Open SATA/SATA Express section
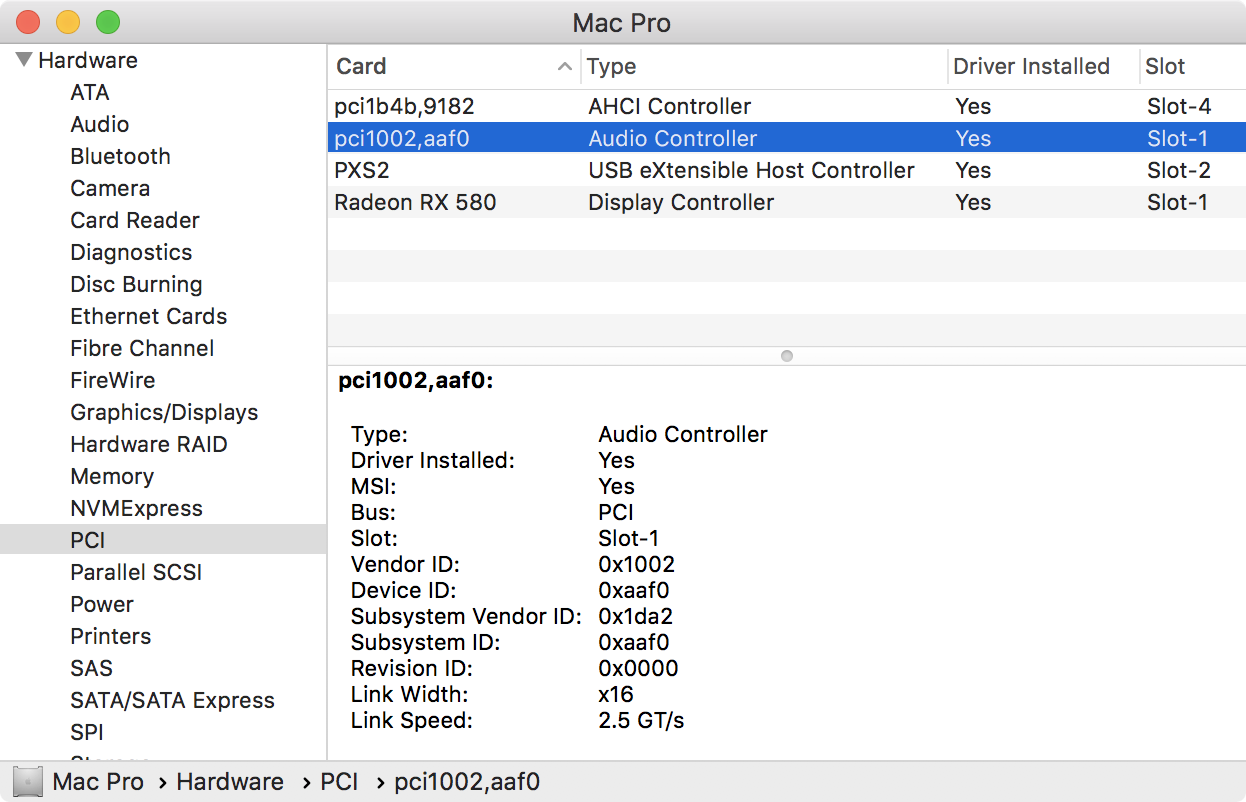This screenshot has width=1246, height=802. (x=172, y=700)
